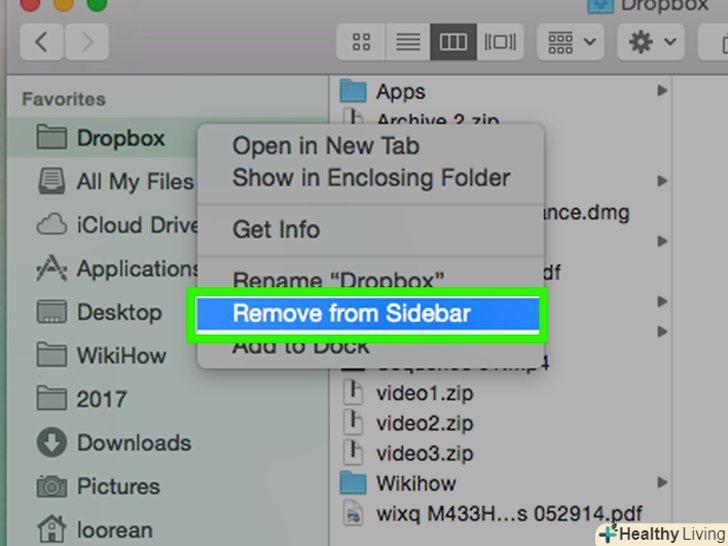Screen dimensions: 728x546
Task: Switch to list view in toolbar
Action: click(x=408, y=42)
